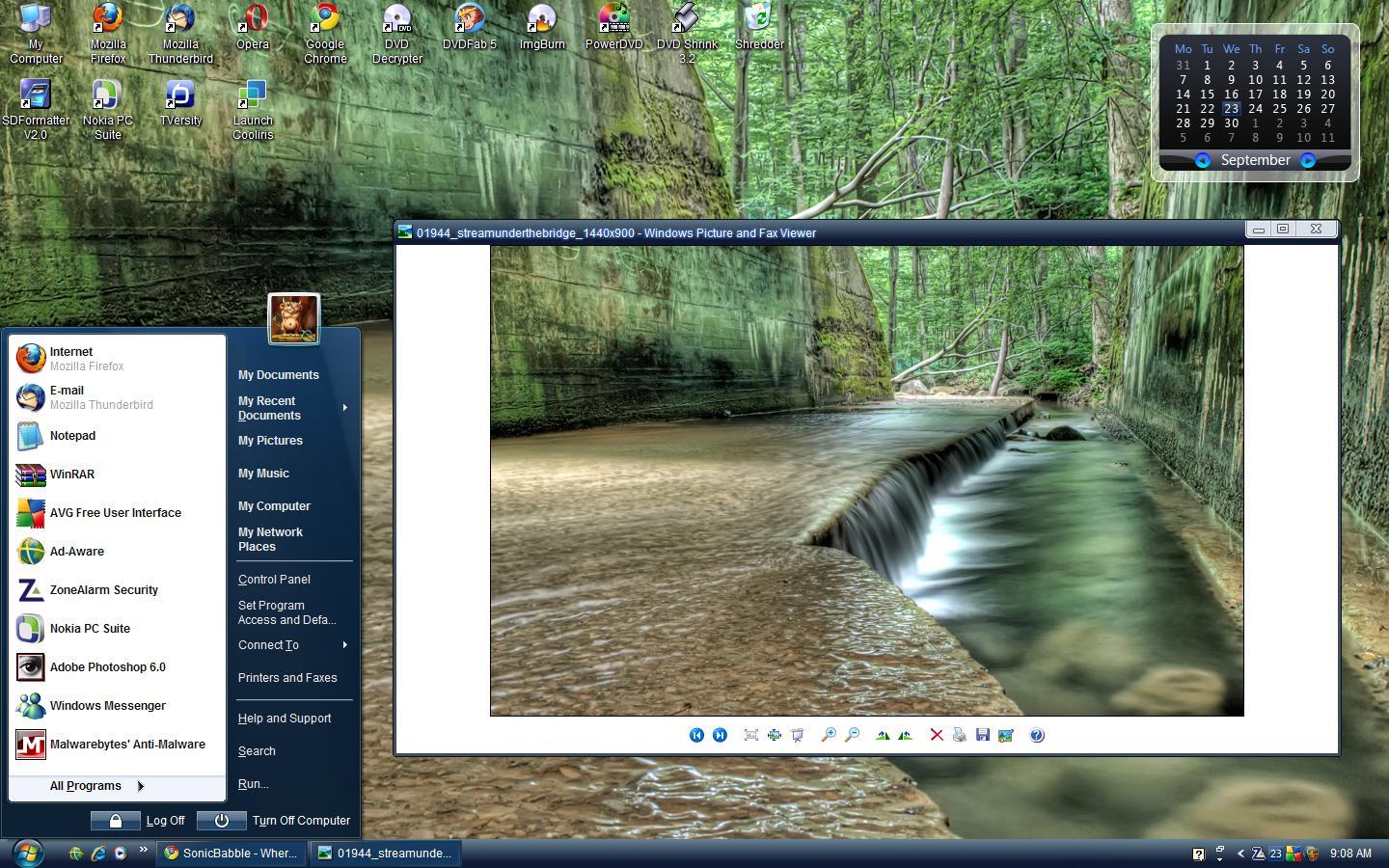This screenshot has width=1389, height=868.
Task: Open DVD Decrypter desktop icon
Action: [397, 34]
